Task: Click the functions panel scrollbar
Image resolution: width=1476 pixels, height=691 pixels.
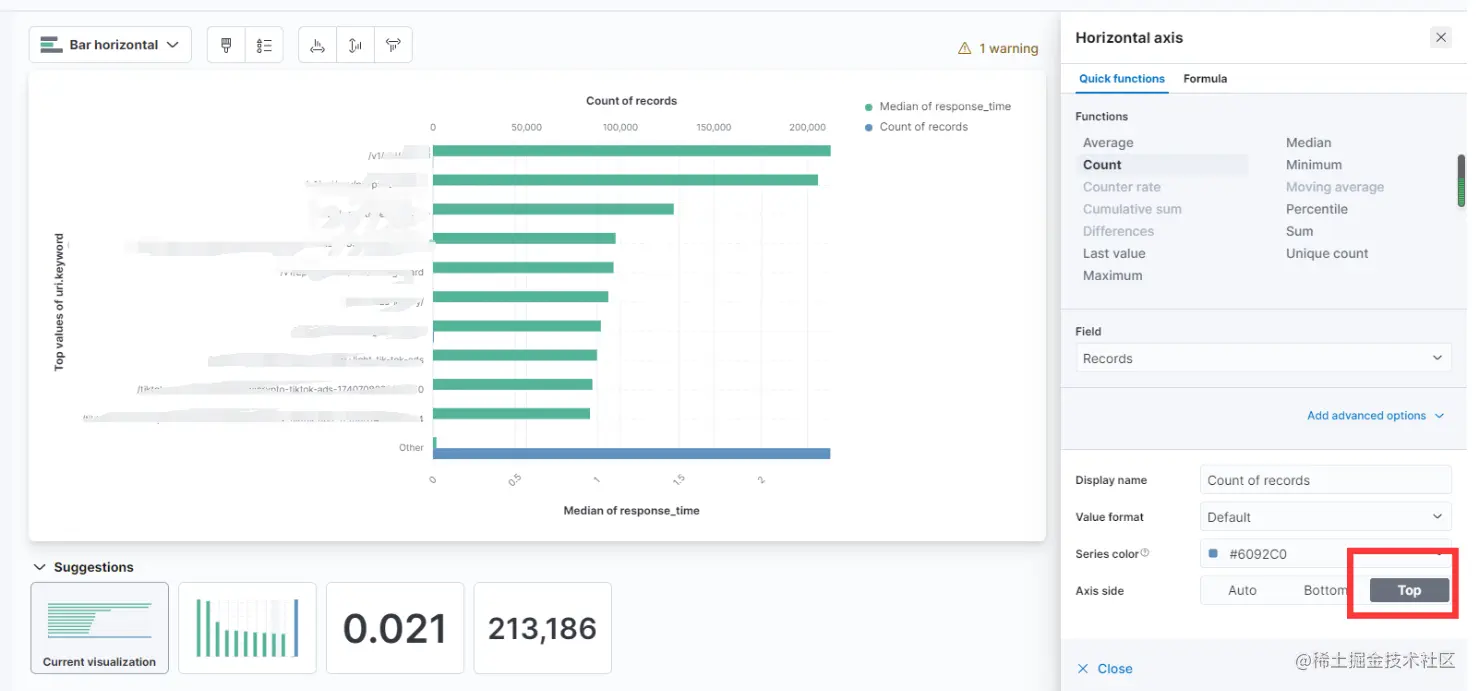Action: [1461, 181]
